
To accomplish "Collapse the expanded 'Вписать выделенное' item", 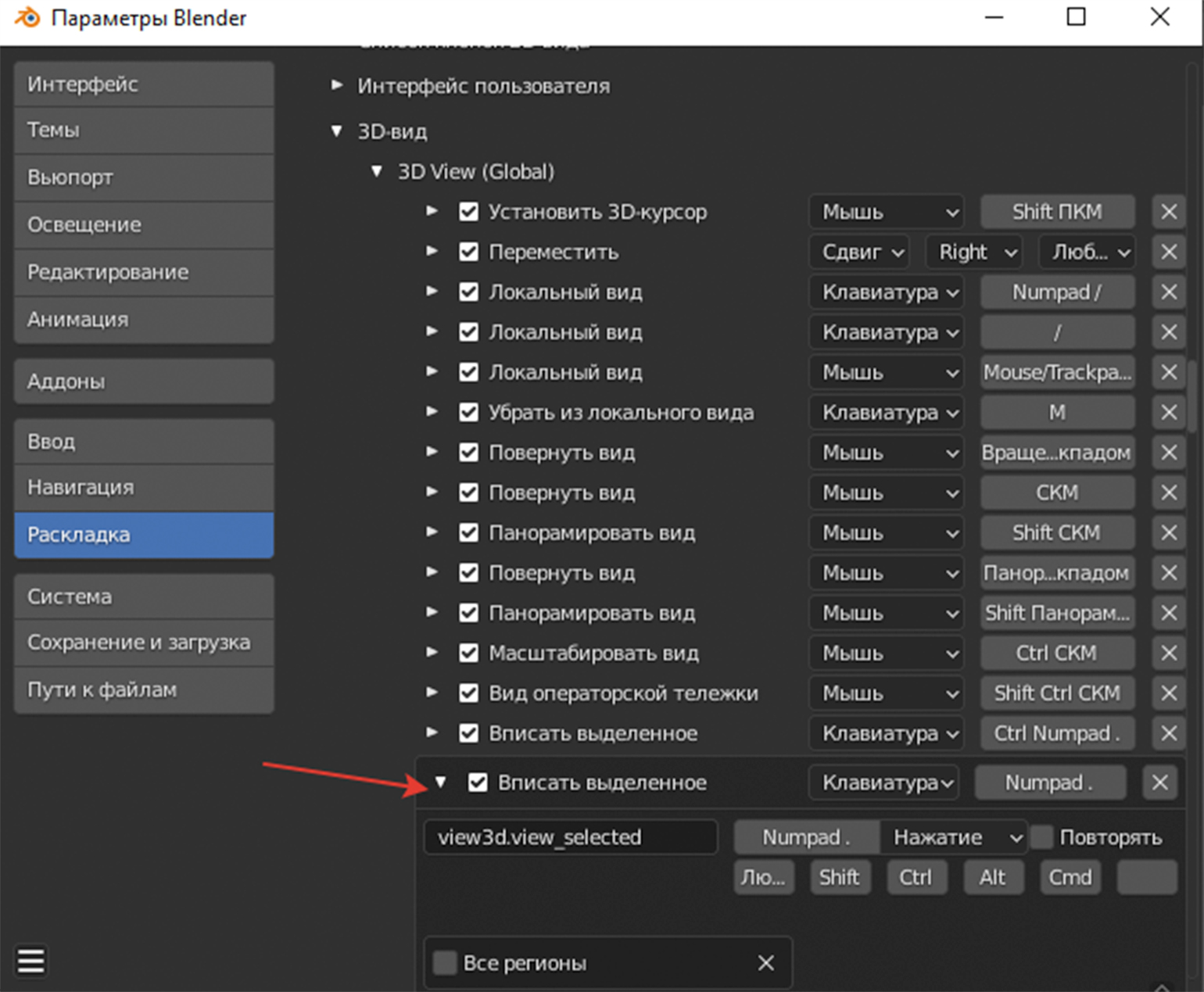I will click(441, 782).
